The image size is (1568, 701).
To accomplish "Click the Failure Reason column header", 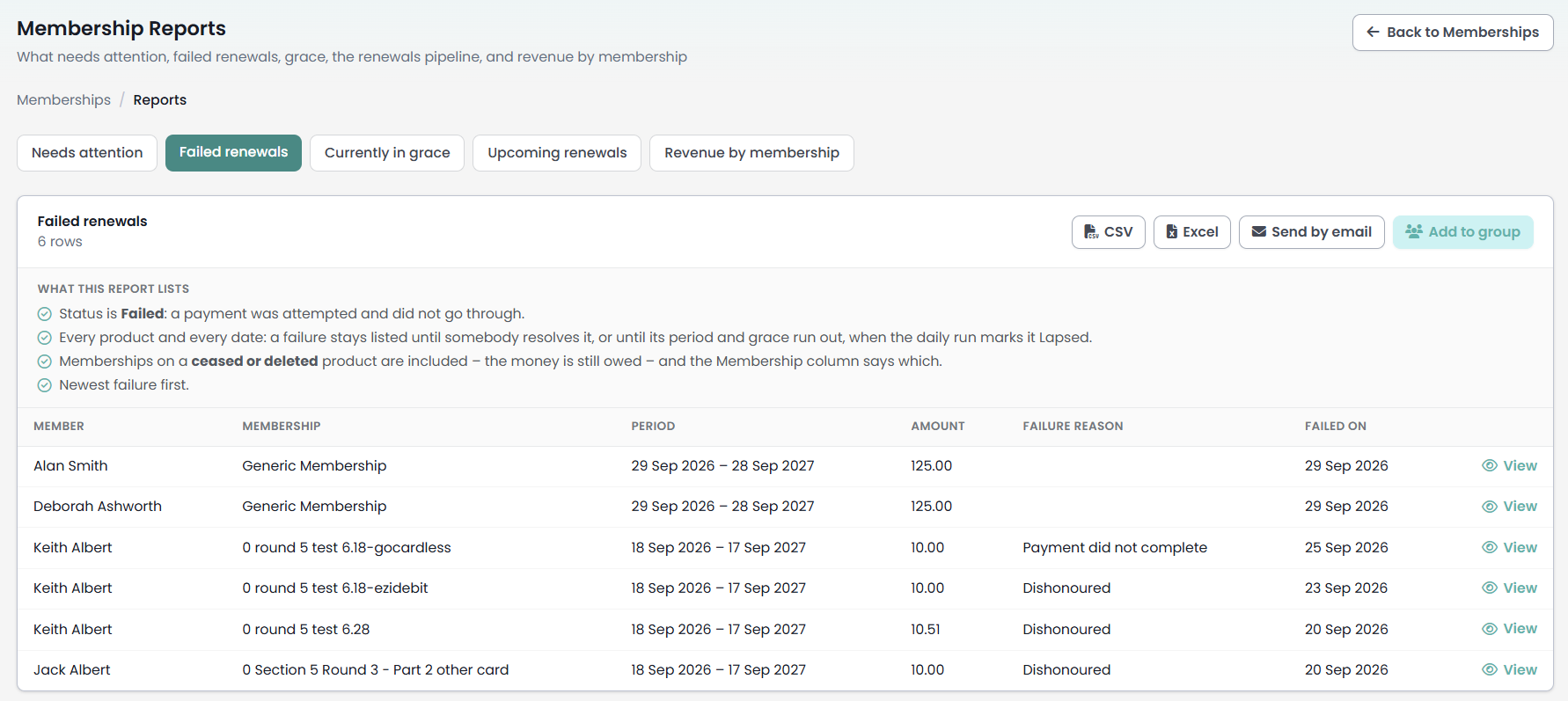I will 1073,427.
